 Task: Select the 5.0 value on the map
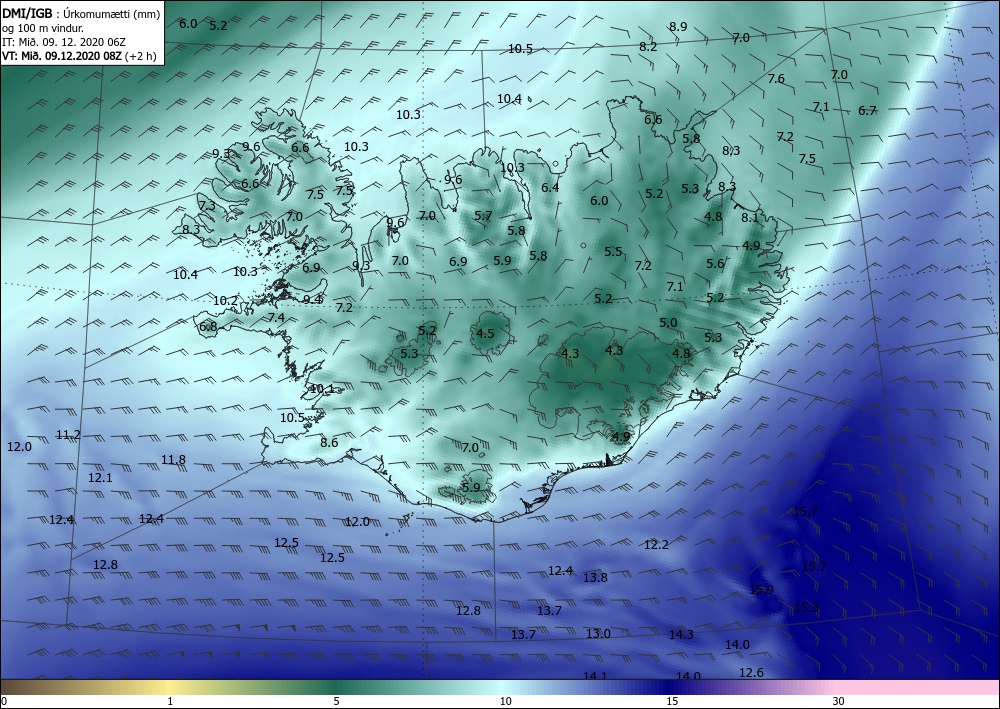click(668, 323)
